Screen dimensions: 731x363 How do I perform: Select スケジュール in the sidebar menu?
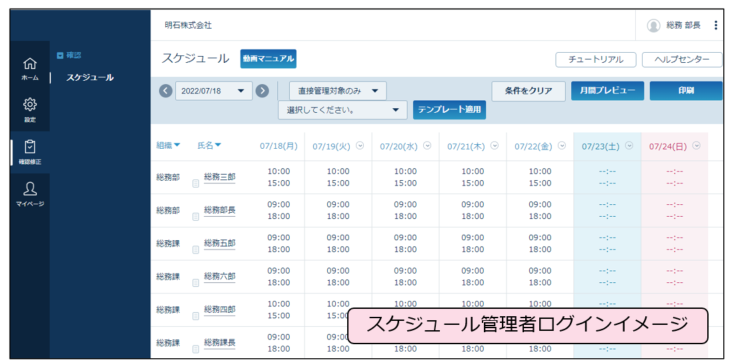90,78
